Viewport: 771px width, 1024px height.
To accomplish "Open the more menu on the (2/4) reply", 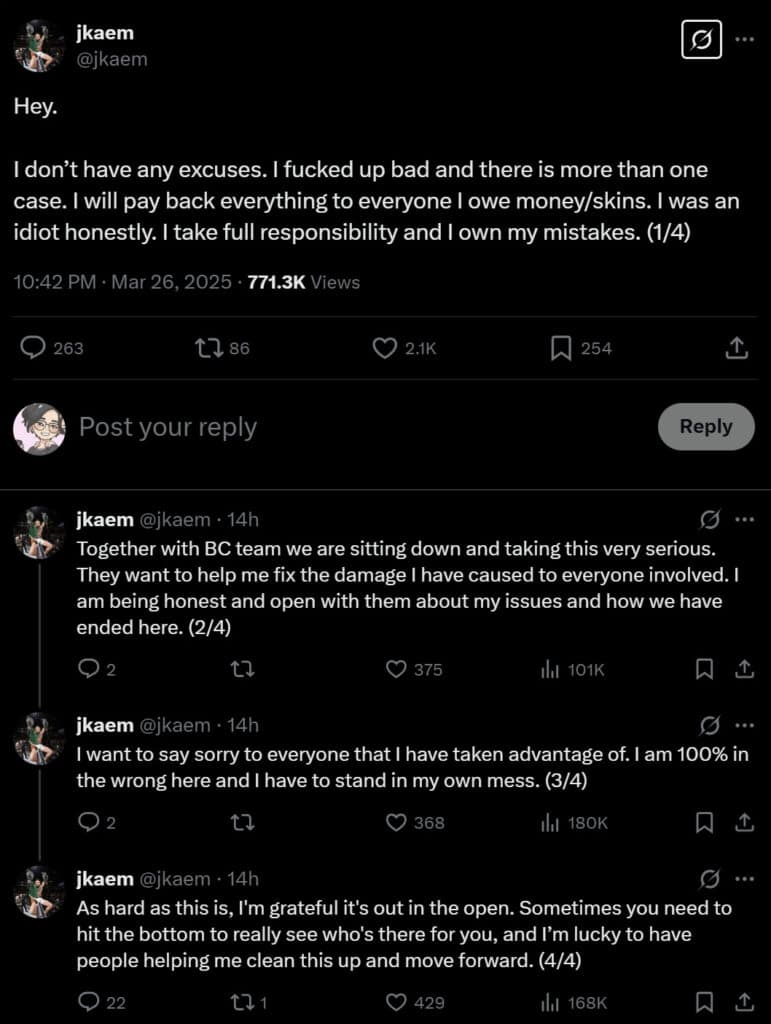I will [744, 519].
